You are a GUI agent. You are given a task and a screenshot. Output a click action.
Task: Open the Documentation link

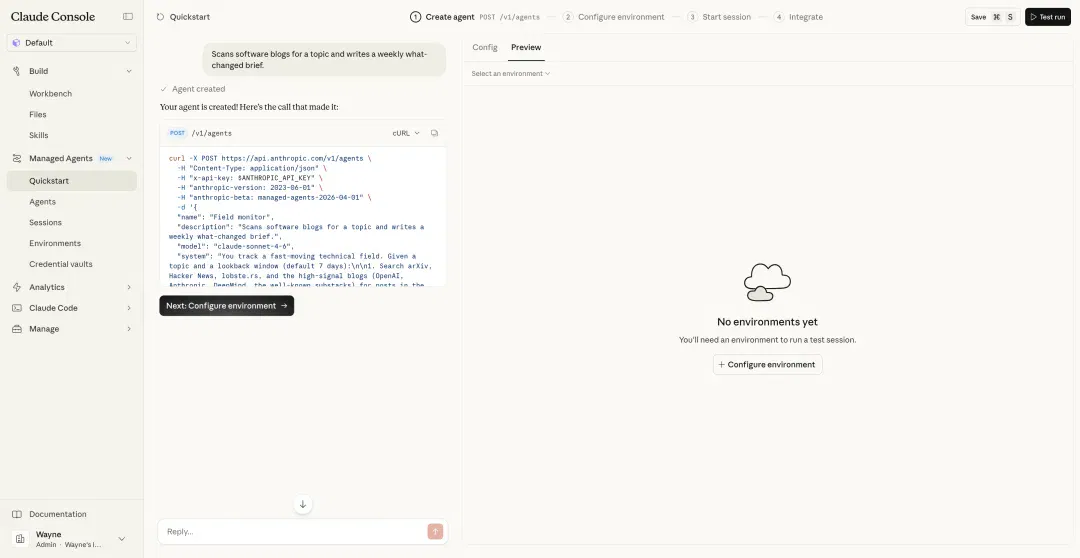(58, 514)
